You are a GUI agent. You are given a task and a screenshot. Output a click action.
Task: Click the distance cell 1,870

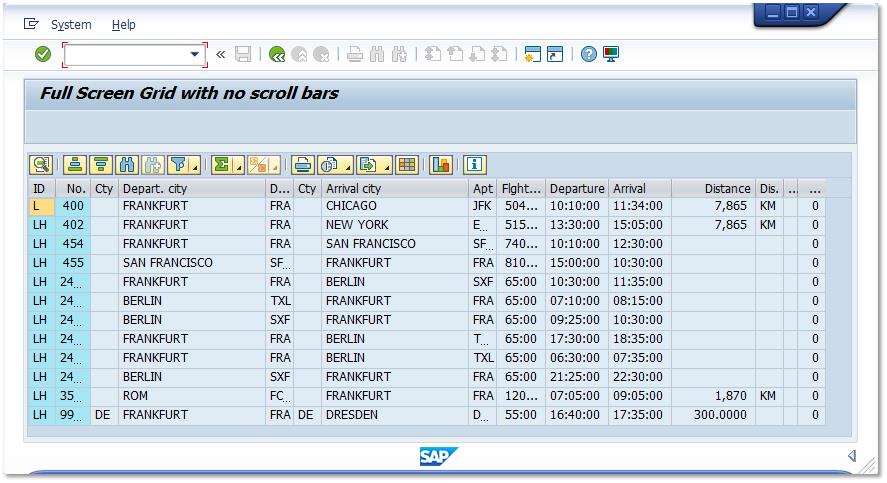coord(713,396)
